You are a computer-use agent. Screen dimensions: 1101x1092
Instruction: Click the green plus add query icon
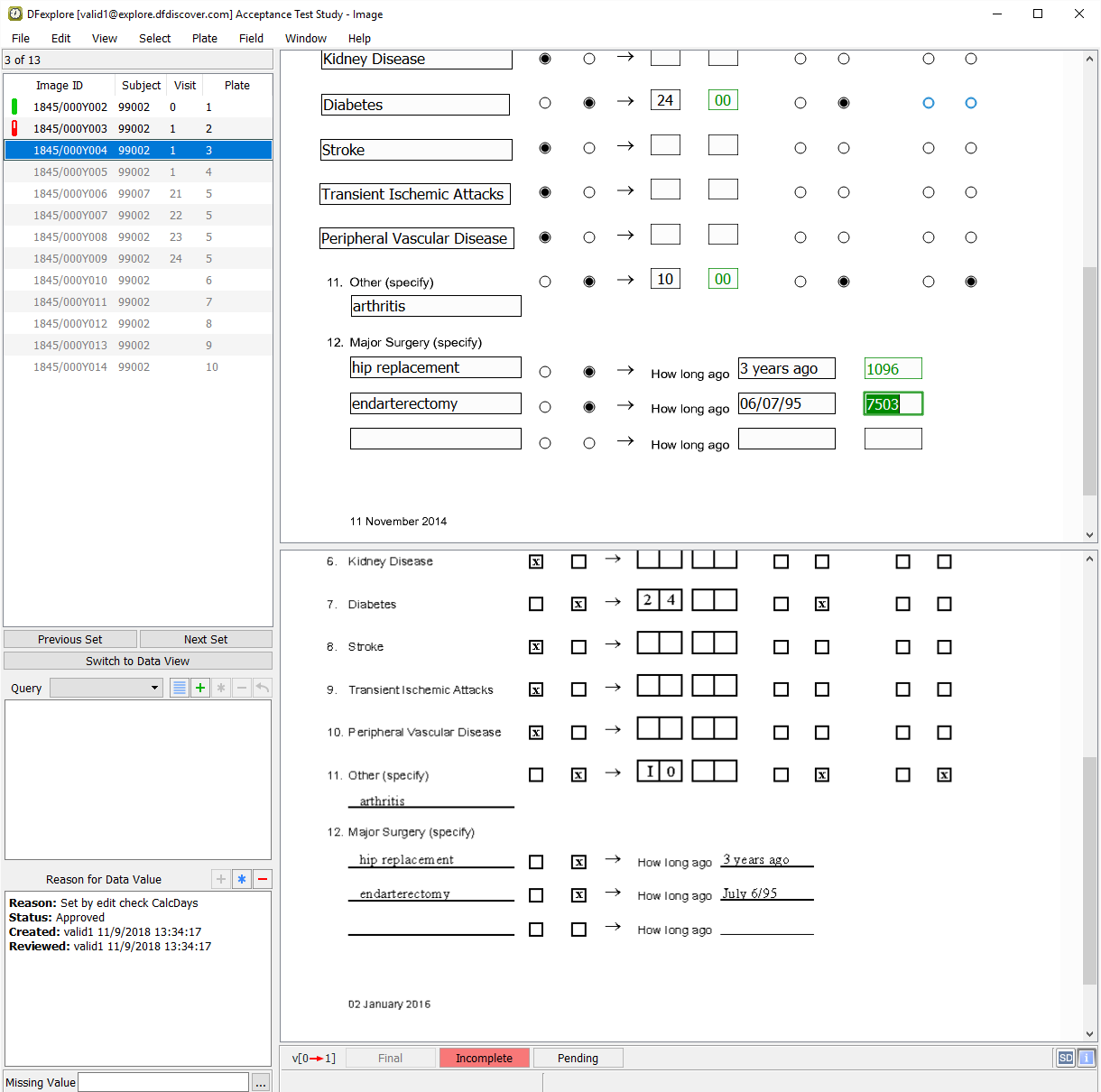[200, 688]
